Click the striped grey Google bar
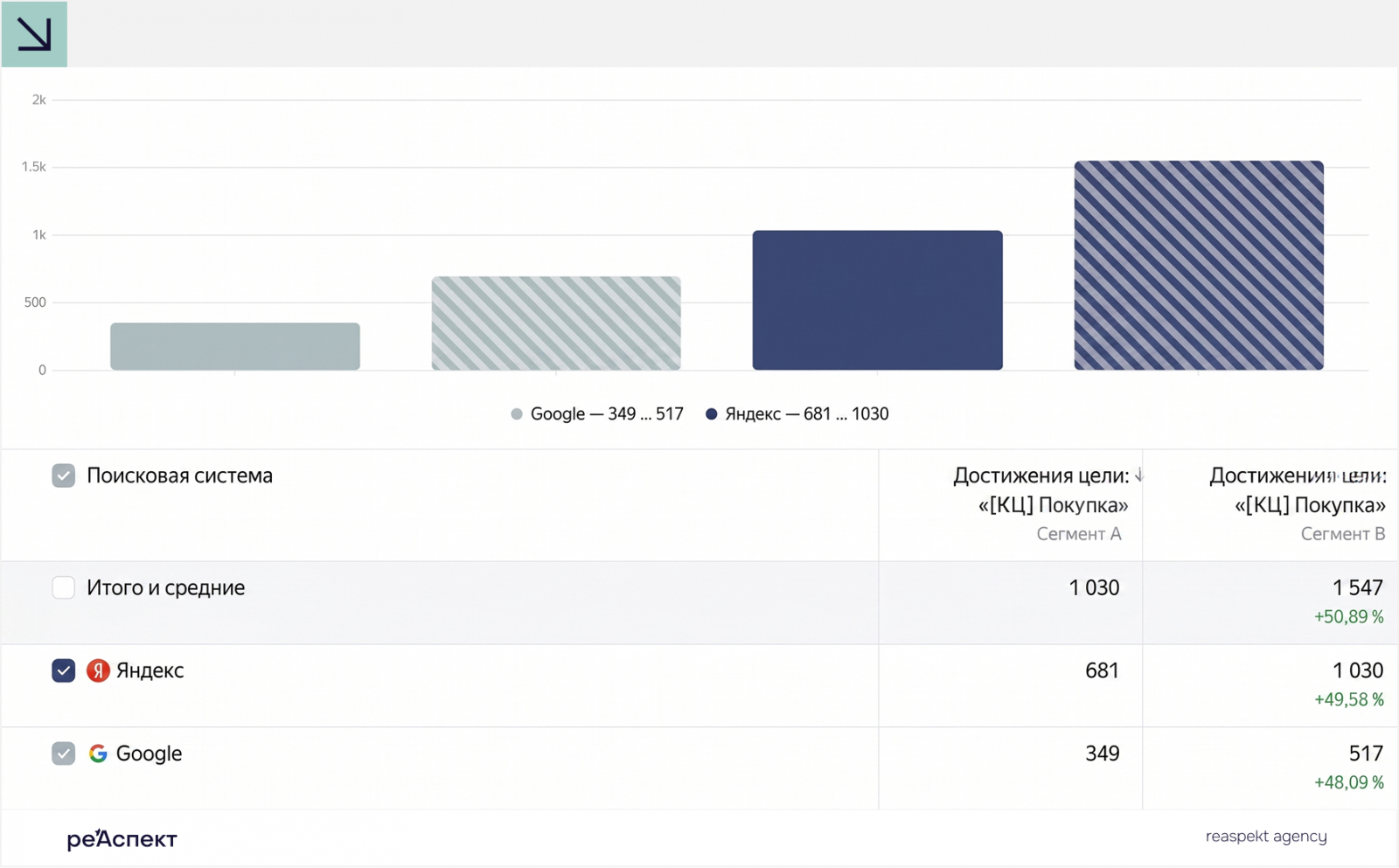 [556, 323]
